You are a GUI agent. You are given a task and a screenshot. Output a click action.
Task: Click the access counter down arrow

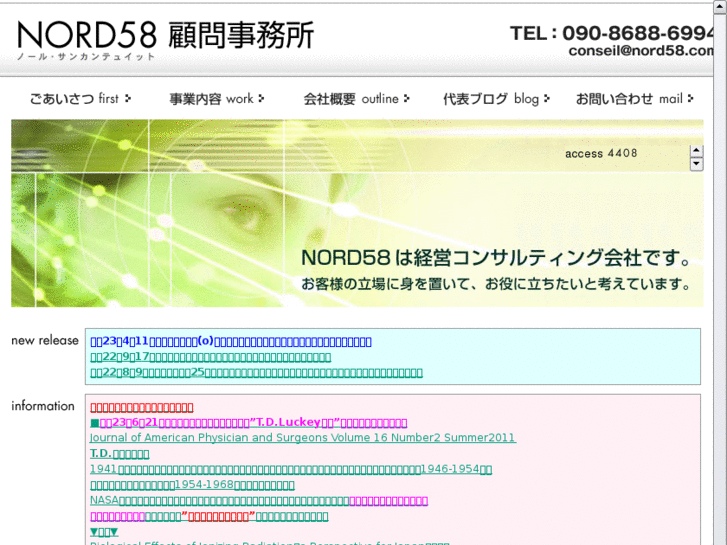point(696,164)
